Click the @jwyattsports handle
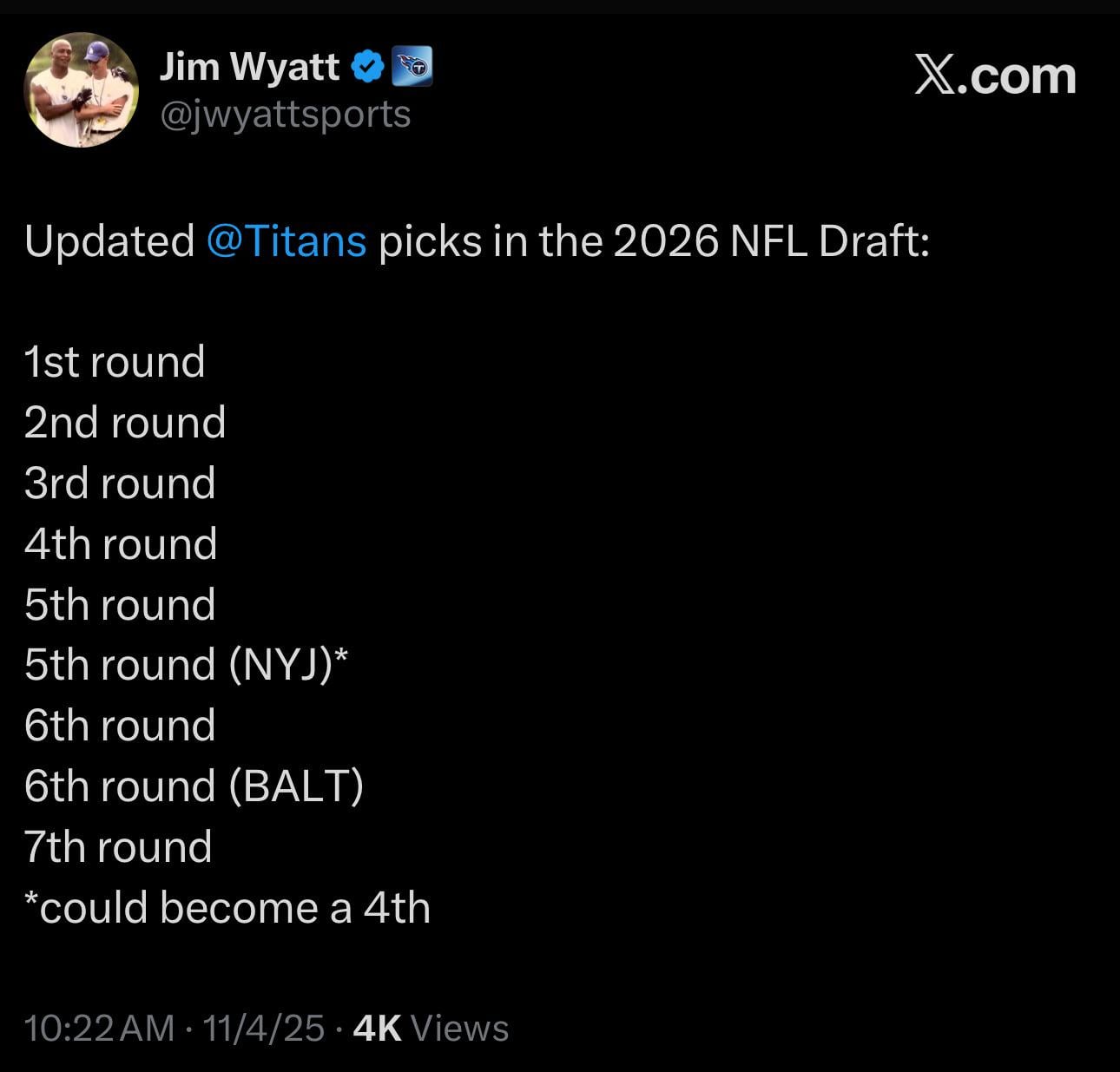Viewport: 1120px width, 1072px height. [285, 115]
